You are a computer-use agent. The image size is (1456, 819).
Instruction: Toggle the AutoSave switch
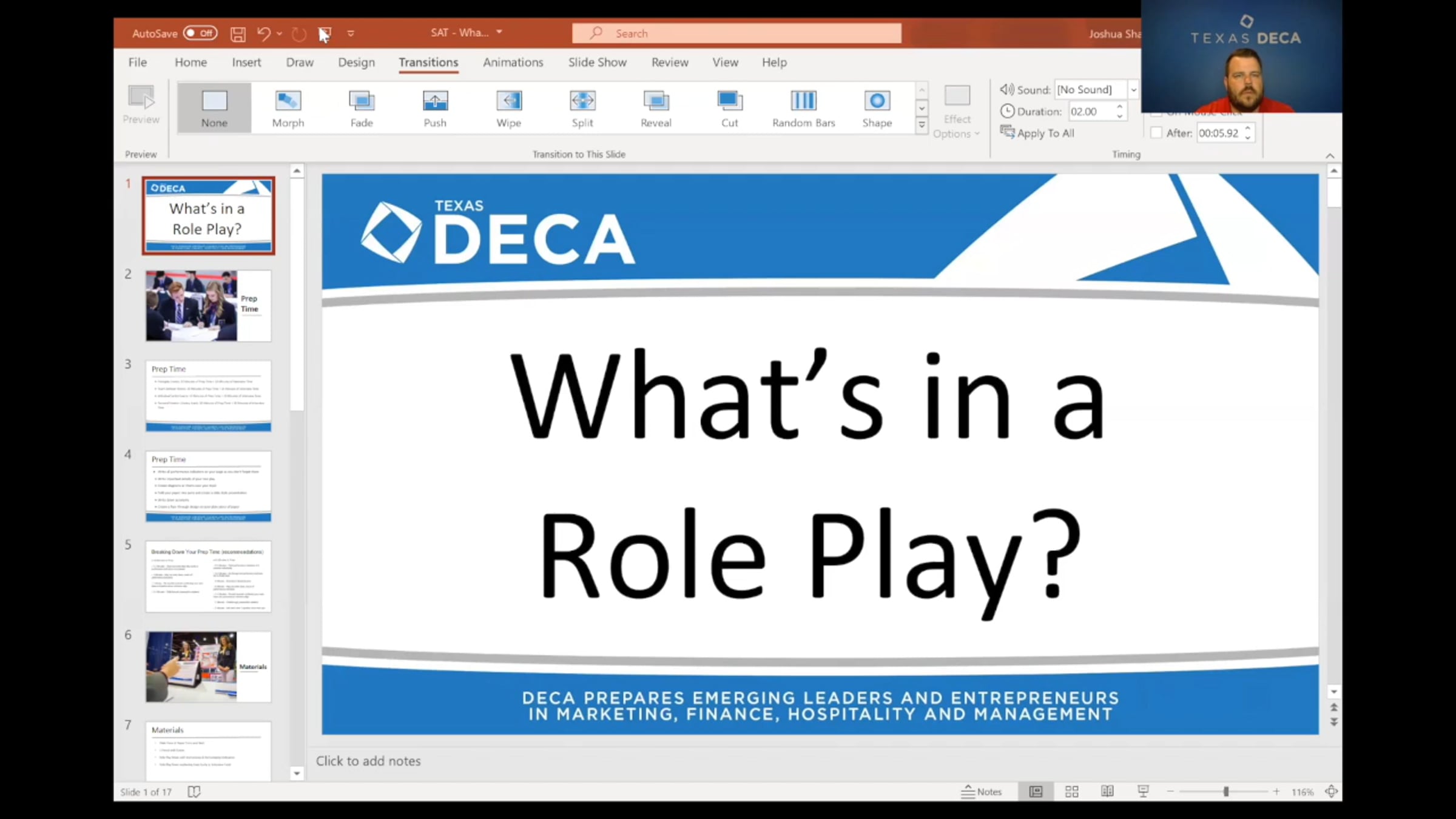click(x=200, y=33)
